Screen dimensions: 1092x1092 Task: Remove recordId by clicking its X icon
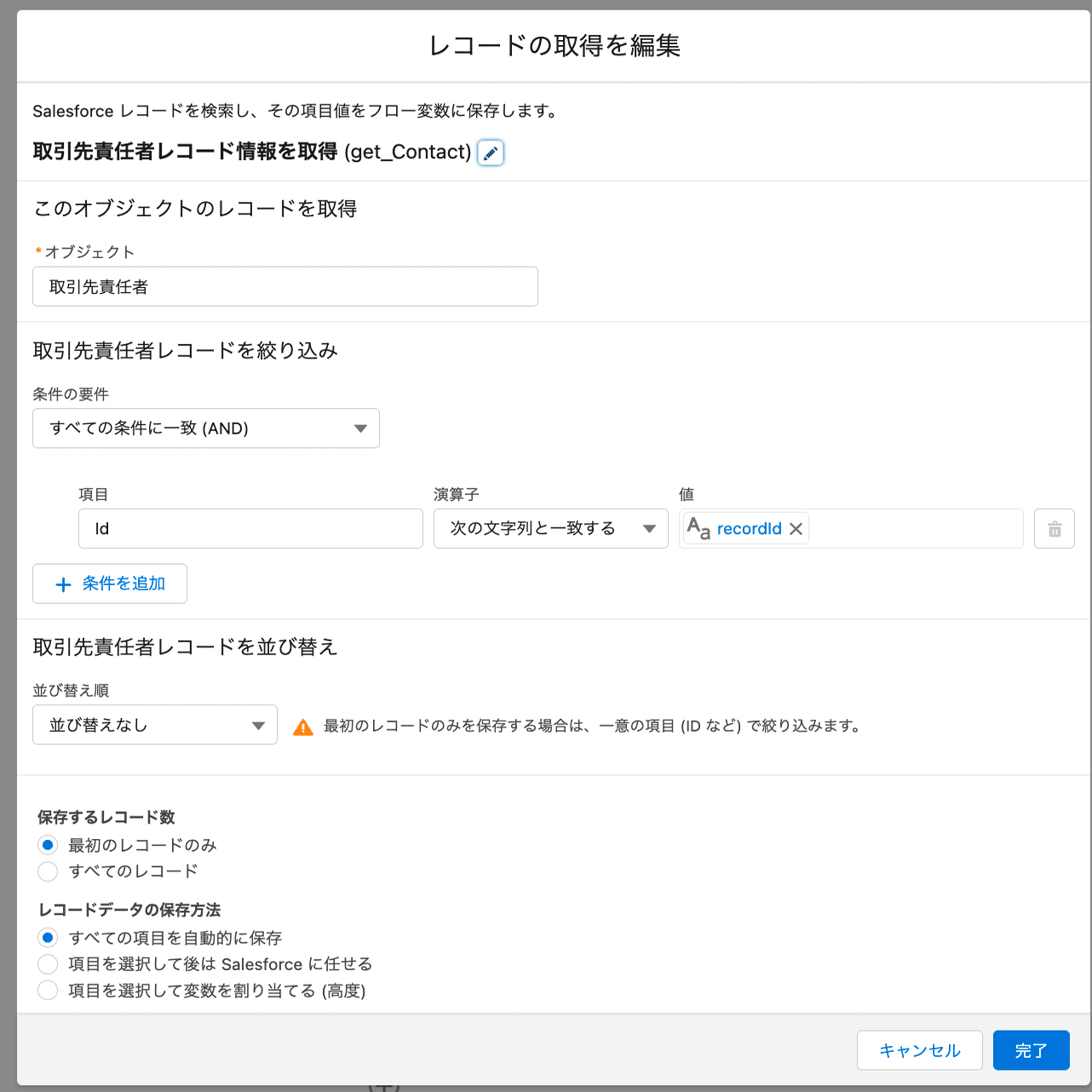point(796,528)
